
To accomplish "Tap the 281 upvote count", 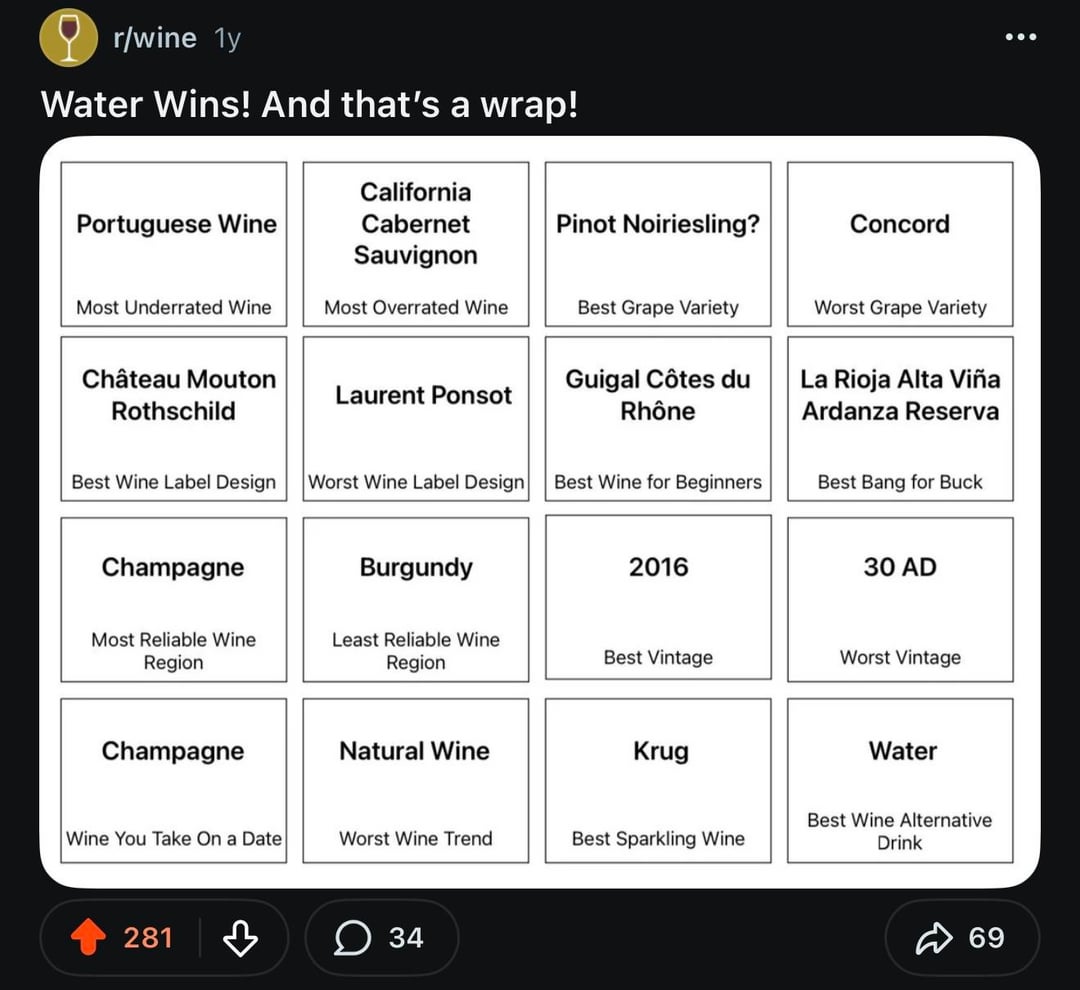I will pyautogui.click(x=148, y=937).
